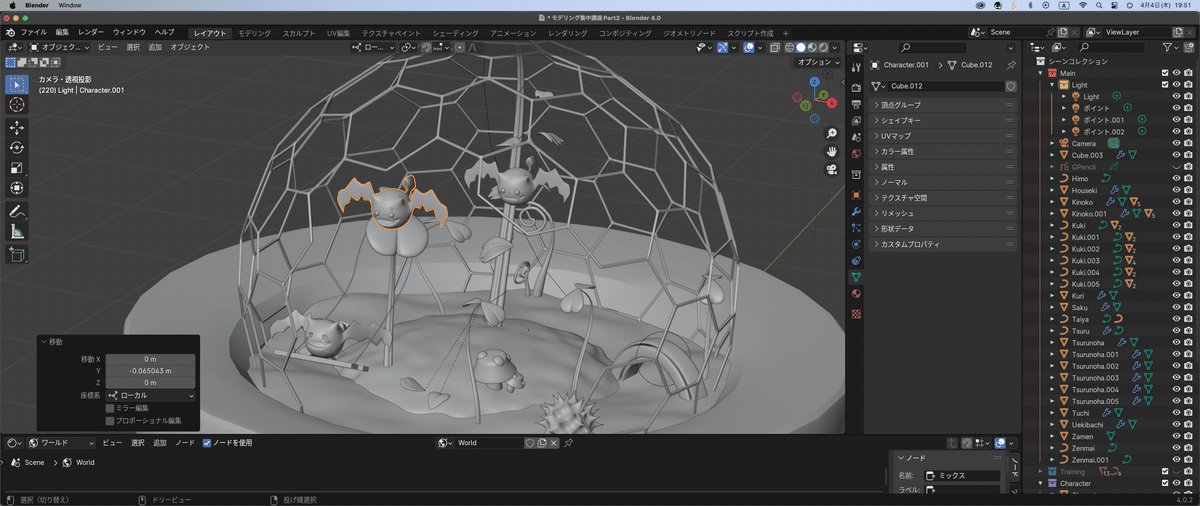Open the Render properties tab
This screenshot has width=1200, height=506.
(x=855, y=87)
